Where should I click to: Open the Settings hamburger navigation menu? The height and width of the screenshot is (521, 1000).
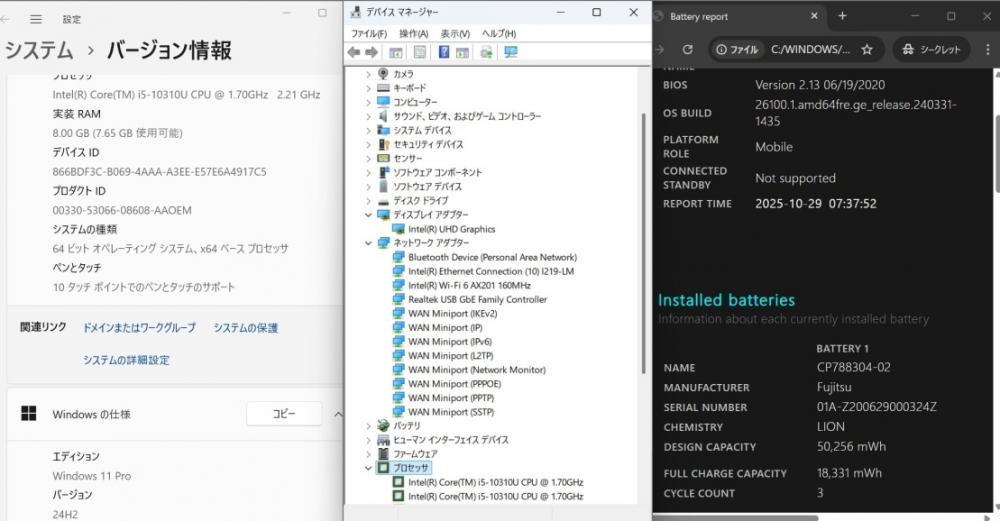(36, 19)
